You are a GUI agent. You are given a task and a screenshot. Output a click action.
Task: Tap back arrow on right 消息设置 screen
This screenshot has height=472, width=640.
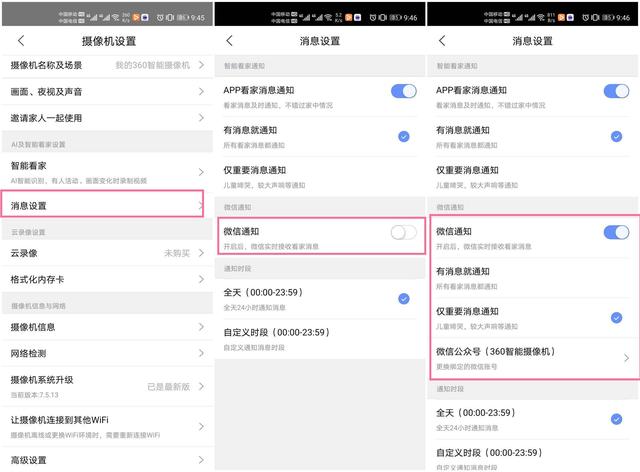[442, 40]
